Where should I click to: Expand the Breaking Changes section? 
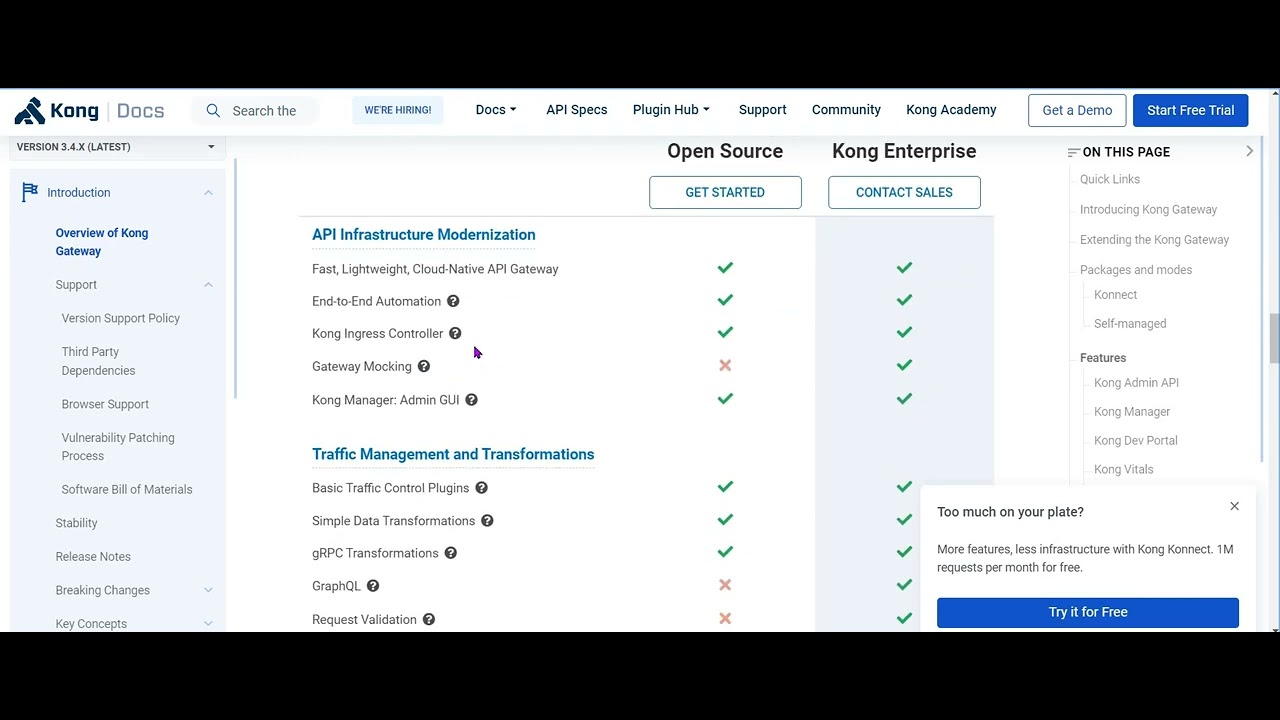208,590
